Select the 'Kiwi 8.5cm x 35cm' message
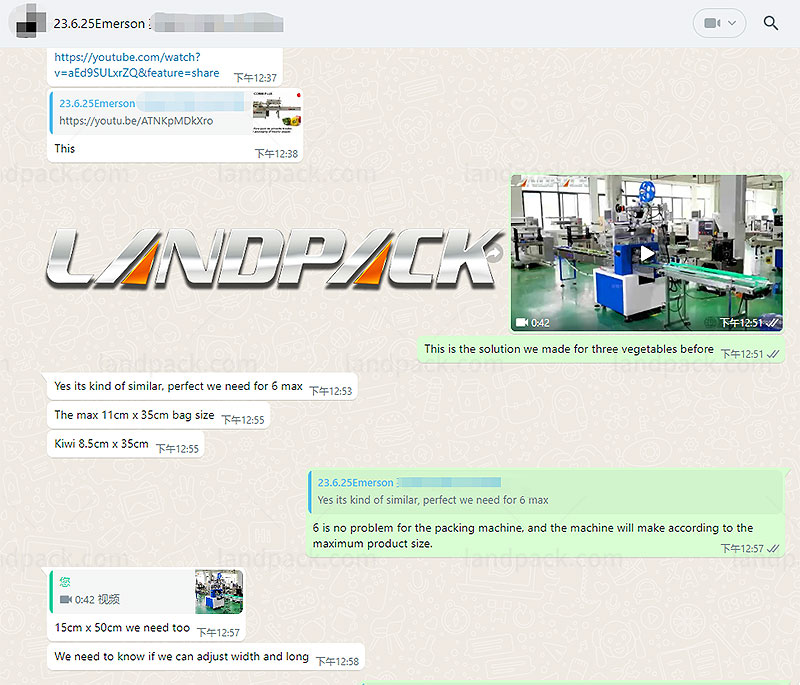The image size is (800, 685). click(101, 444)
